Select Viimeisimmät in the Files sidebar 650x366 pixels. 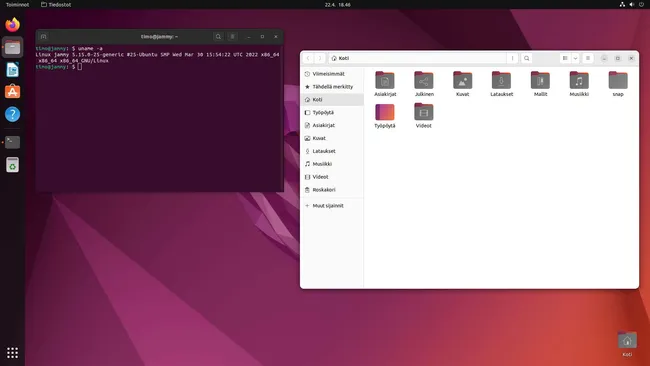pos(332,74)
